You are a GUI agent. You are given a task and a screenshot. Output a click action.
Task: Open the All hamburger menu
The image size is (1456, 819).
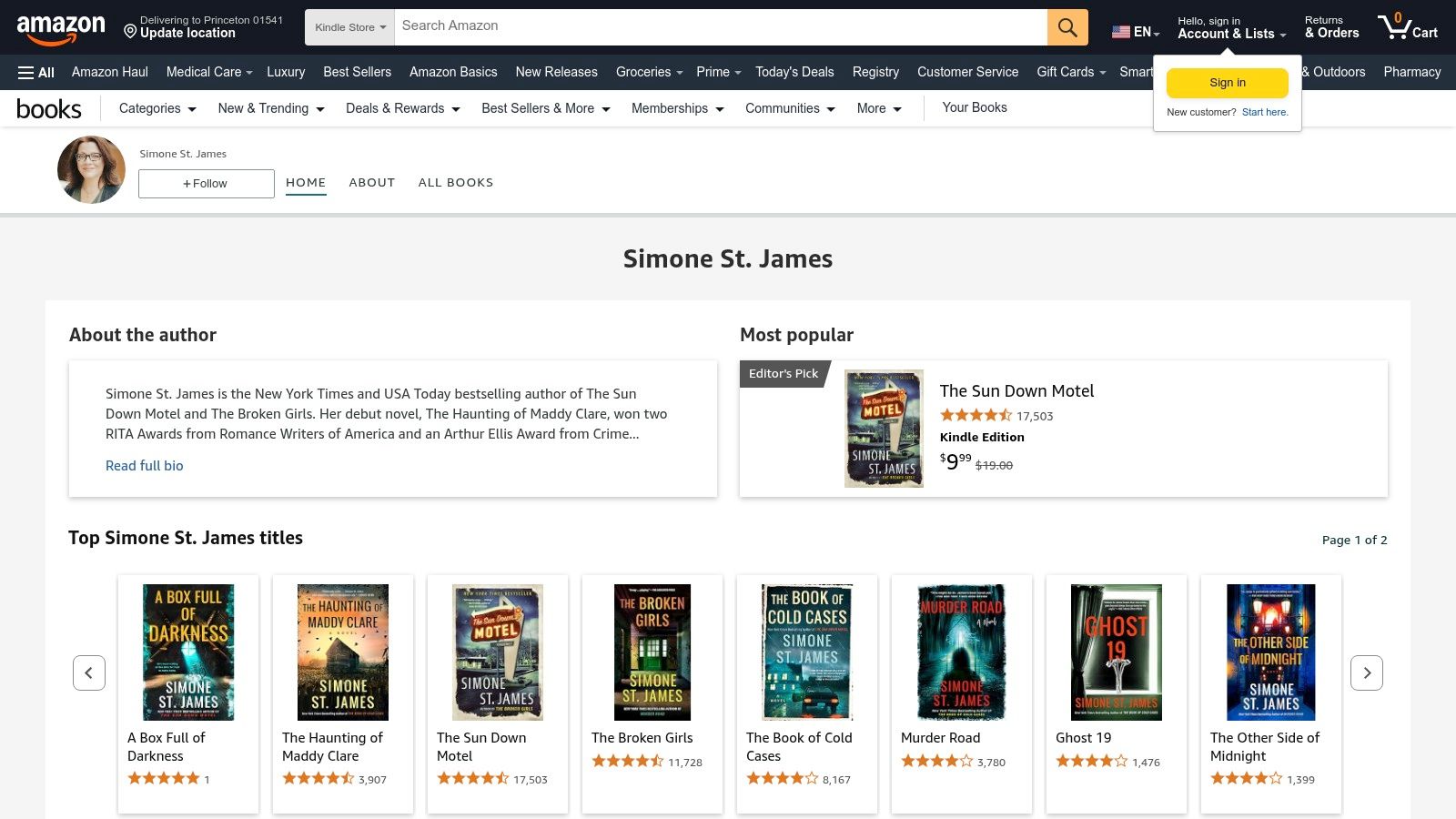(x=36, y=72)
